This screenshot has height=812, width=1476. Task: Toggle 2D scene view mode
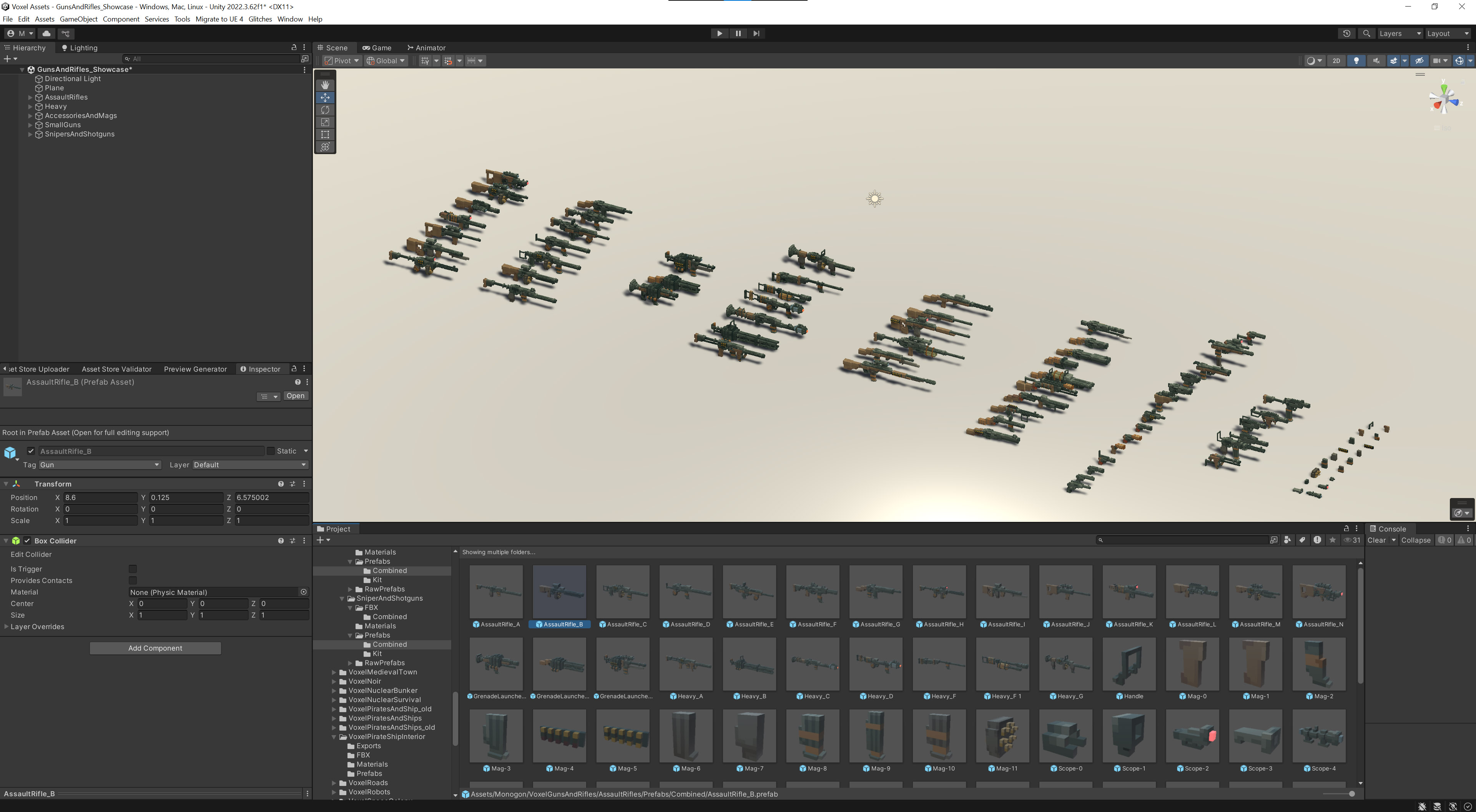point(1336,61)
